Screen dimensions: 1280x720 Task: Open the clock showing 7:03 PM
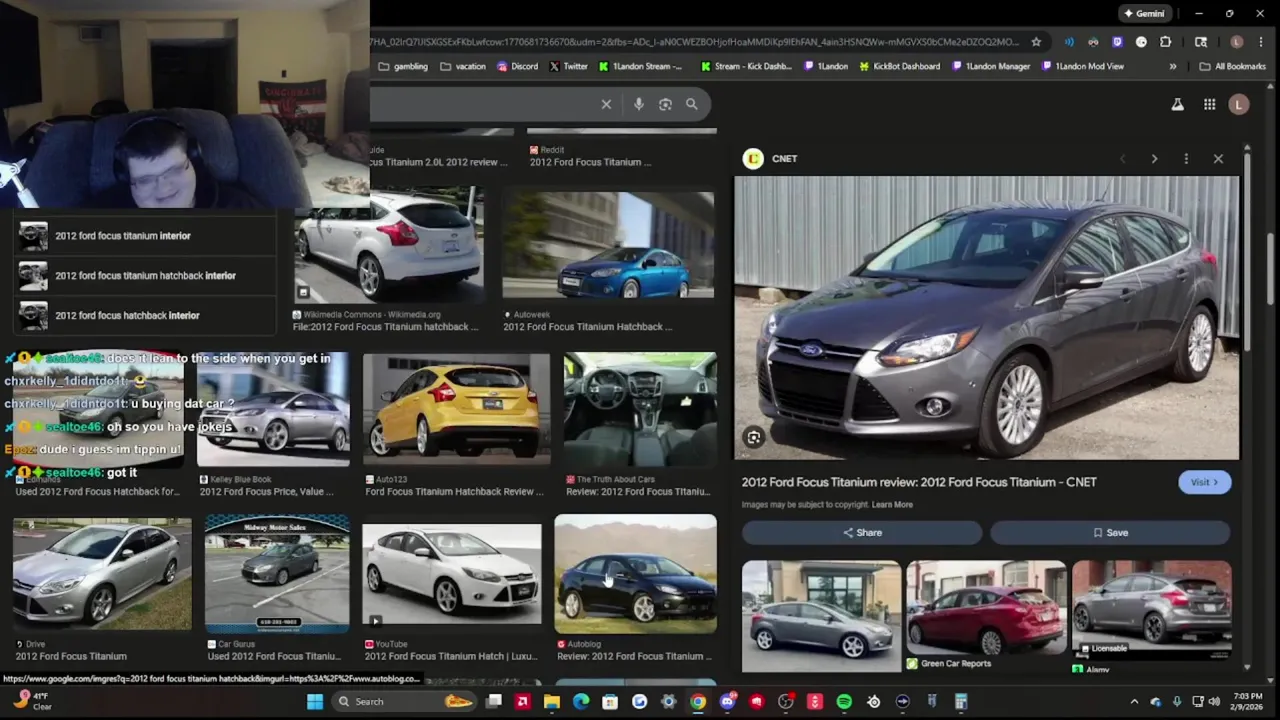[x=1239, y=702]
